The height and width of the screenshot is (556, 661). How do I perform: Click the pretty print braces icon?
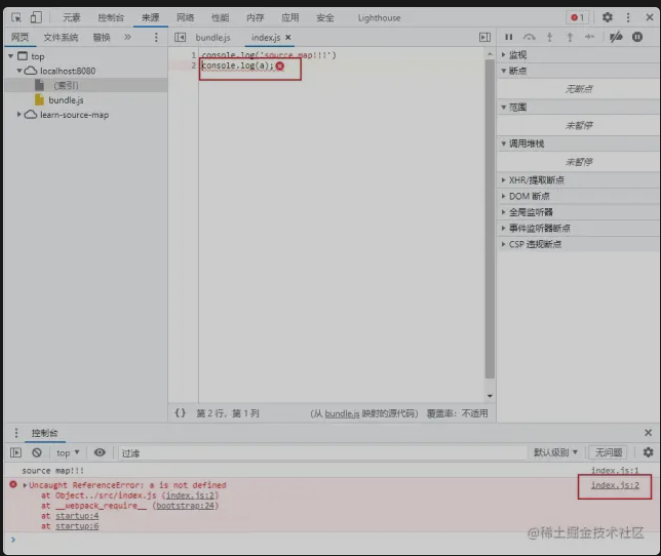tap(180, 413)
